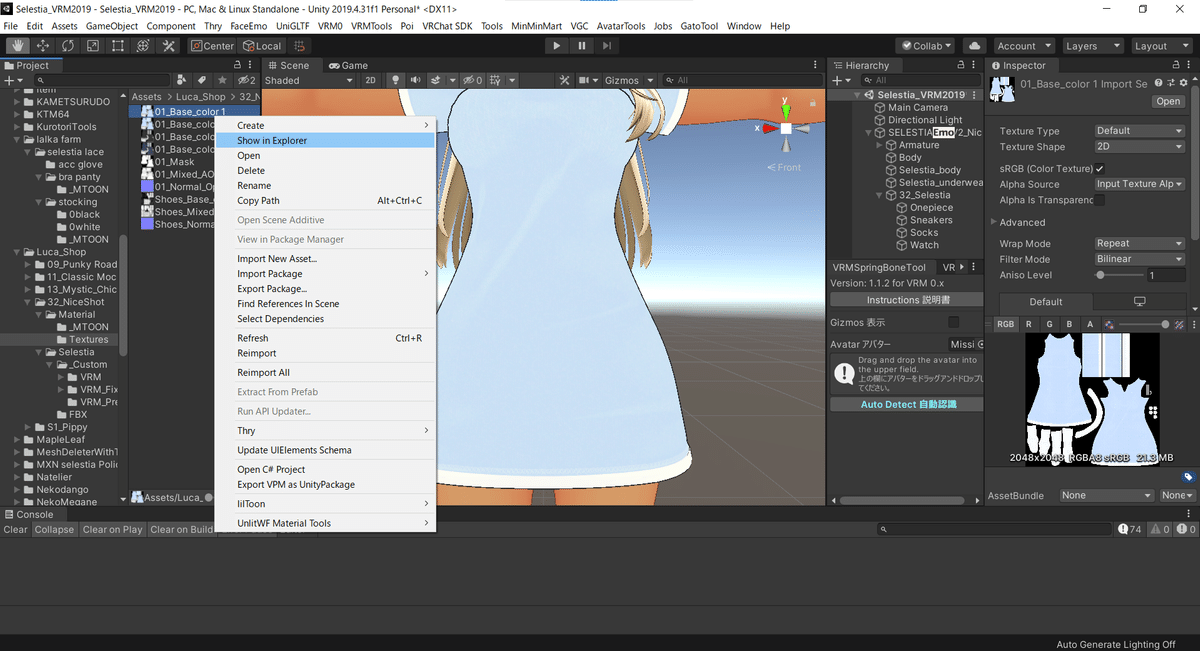Click the Auto Detect 自動認識 button
Image resolution: width=1200 pixels, height=651 pixels.
click(907, 404)
